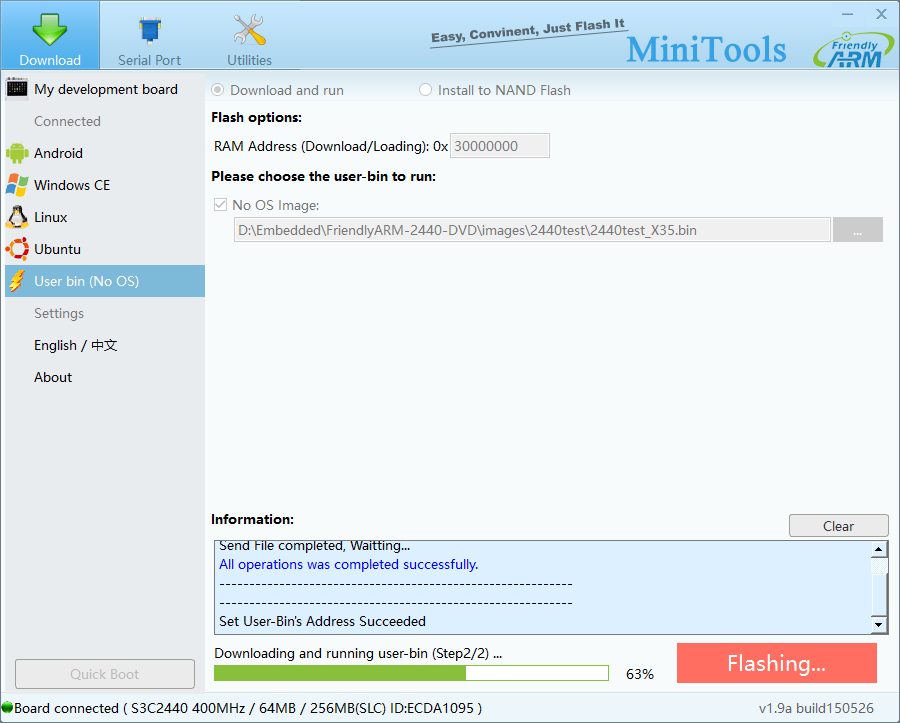The width and height of the screenshot is (900, 723).
Task: Click the green Download arrow icon
Action: [x=49, y=28]
